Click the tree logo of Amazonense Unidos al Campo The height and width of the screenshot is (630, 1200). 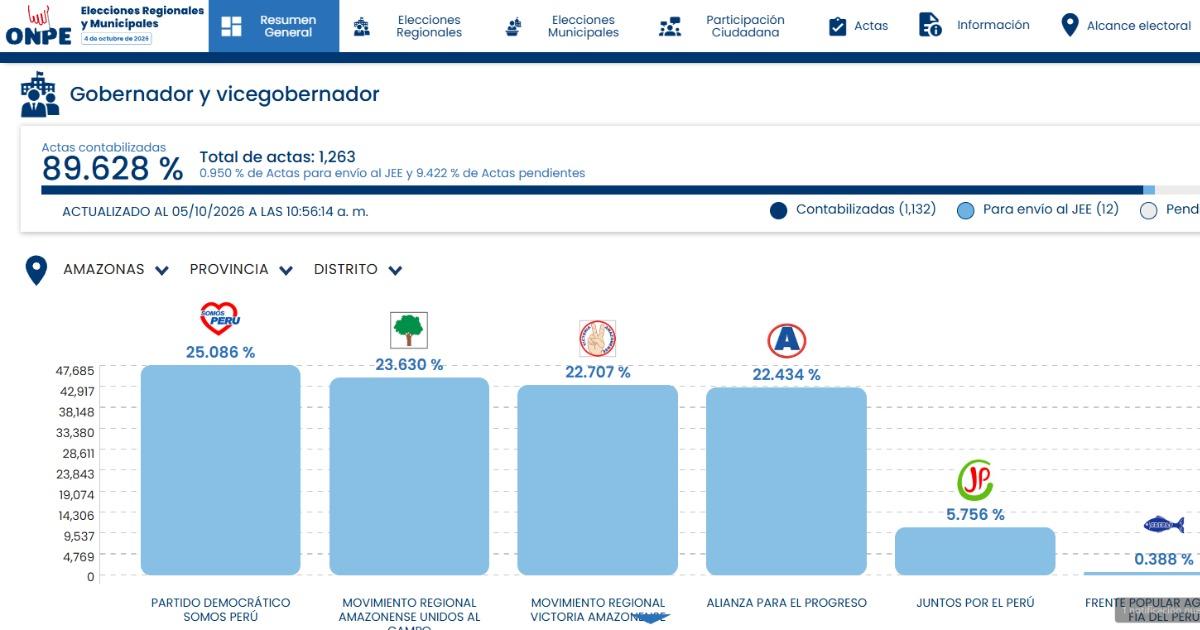click(x=408, y=329)
